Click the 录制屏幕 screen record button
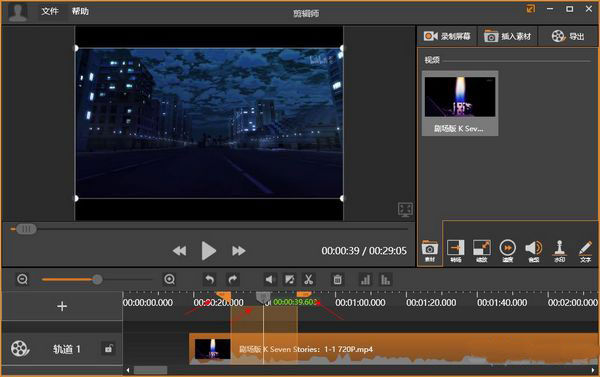 447,36
